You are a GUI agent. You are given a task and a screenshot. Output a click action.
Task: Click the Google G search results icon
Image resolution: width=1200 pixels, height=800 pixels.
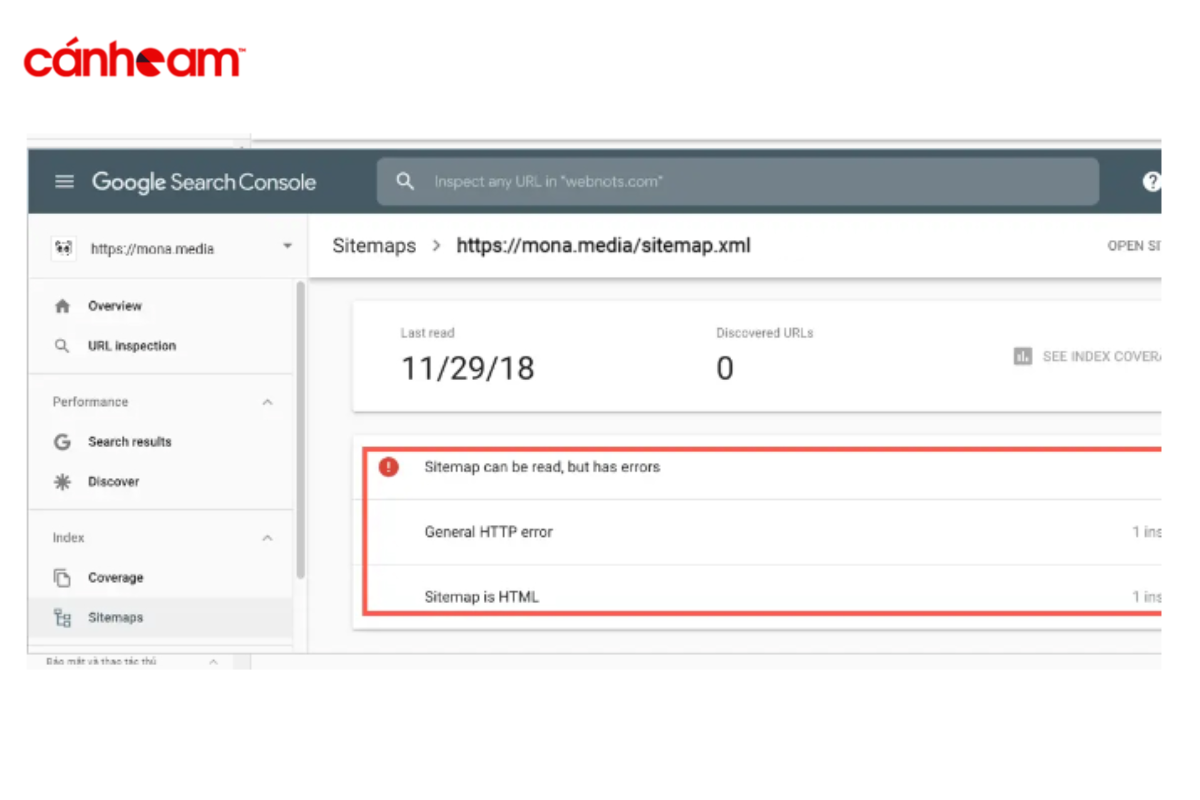62,442
